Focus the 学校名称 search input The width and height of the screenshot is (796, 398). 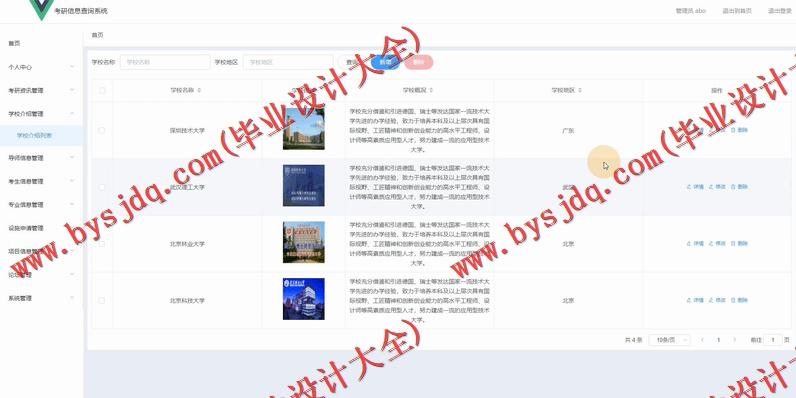(x=165, y=62)
